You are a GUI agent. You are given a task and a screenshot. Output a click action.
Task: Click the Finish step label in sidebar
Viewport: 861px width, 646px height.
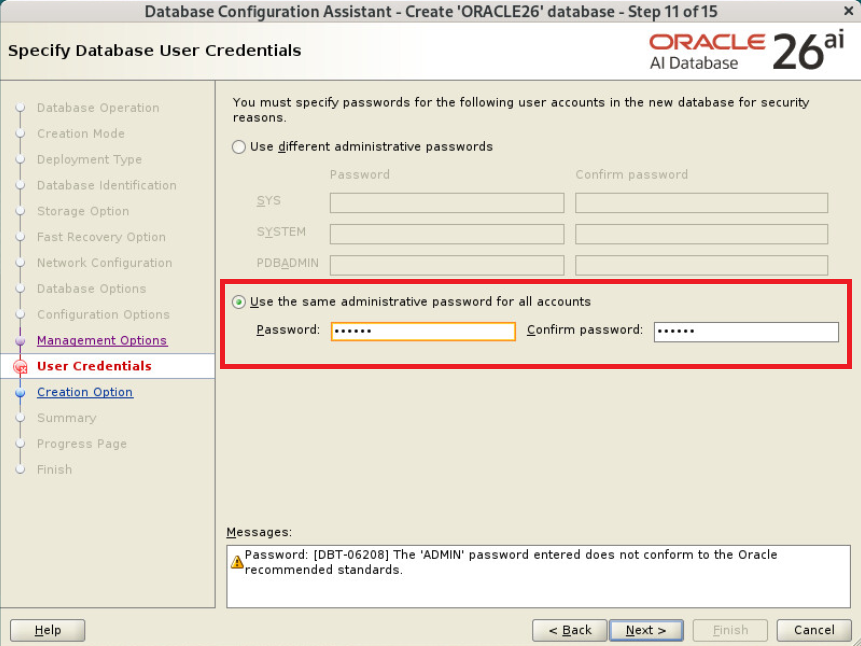click(x=54, y=470)
